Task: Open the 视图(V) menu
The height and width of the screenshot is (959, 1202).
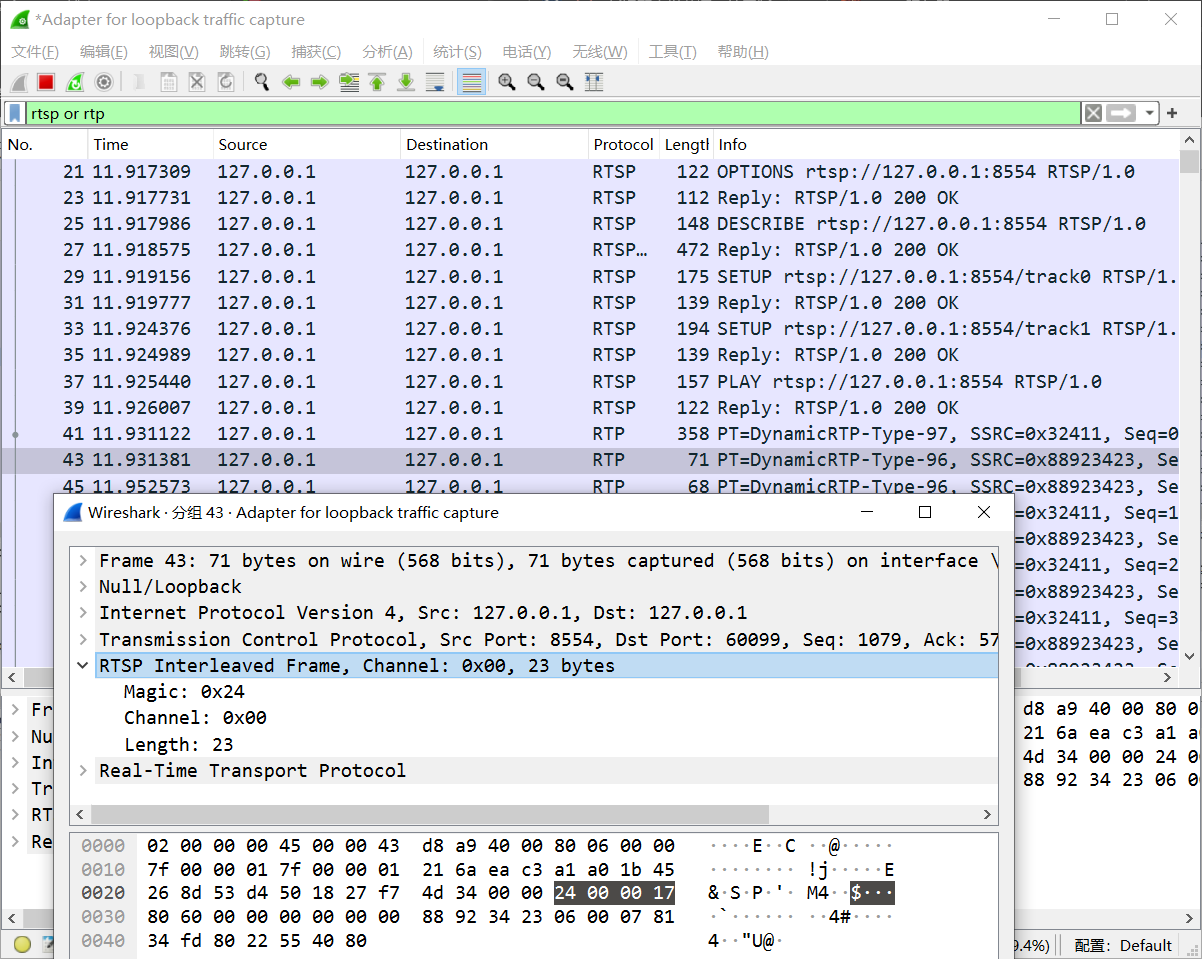Action: pyautogui.click(x=173, y=52)
